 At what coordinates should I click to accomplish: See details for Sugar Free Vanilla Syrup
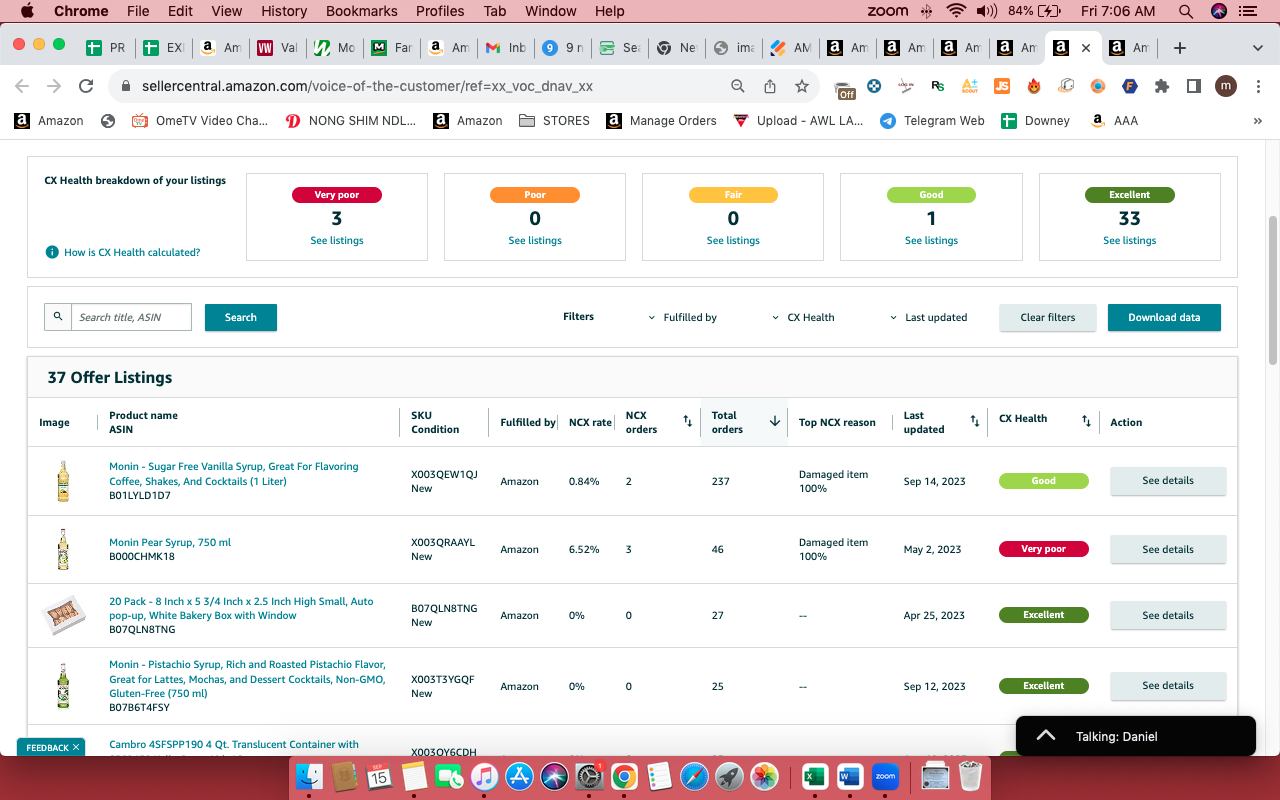coord(1168,481)
